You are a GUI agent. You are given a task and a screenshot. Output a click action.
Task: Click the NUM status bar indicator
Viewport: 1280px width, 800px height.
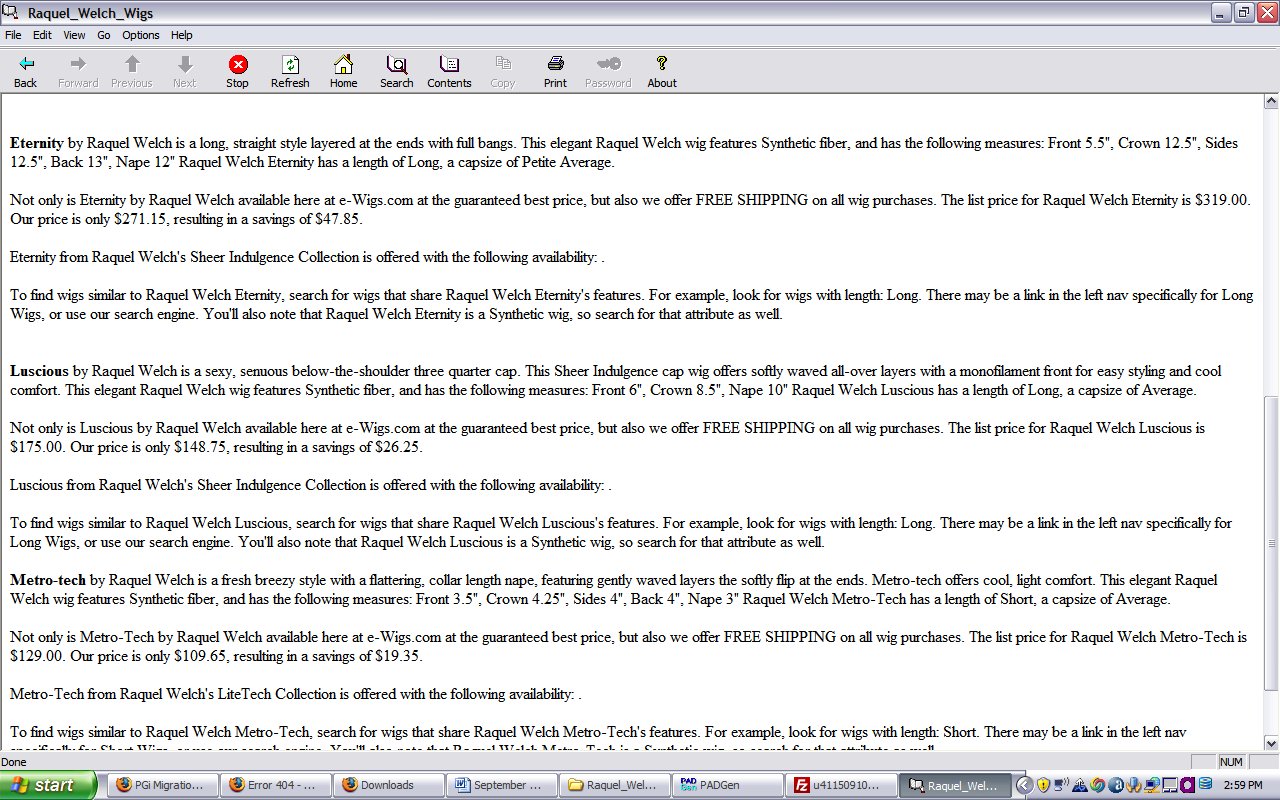[x=1231, y=762]
